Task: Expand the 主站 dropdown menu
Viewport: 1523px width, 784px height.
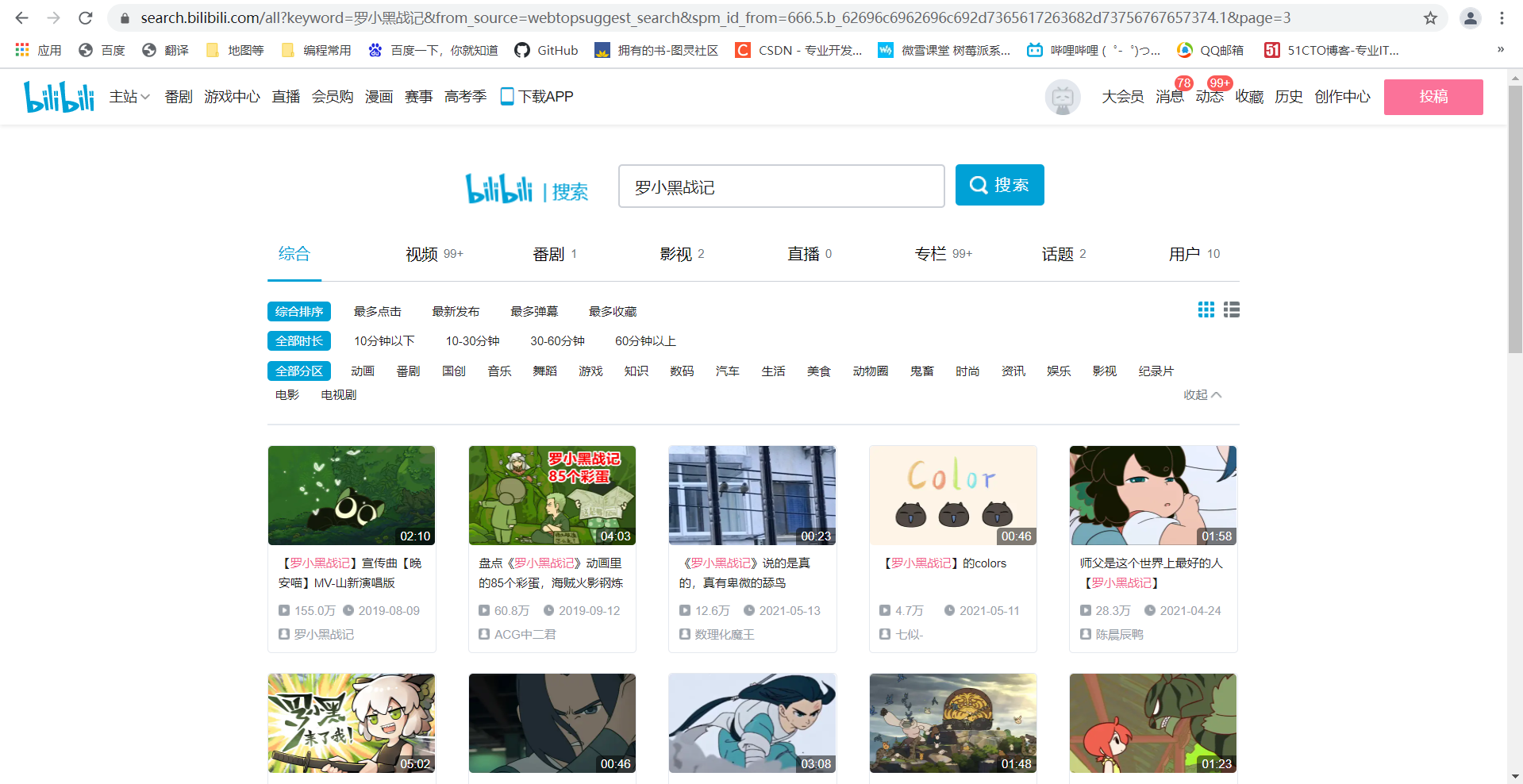Action: [x=129, y=97]
